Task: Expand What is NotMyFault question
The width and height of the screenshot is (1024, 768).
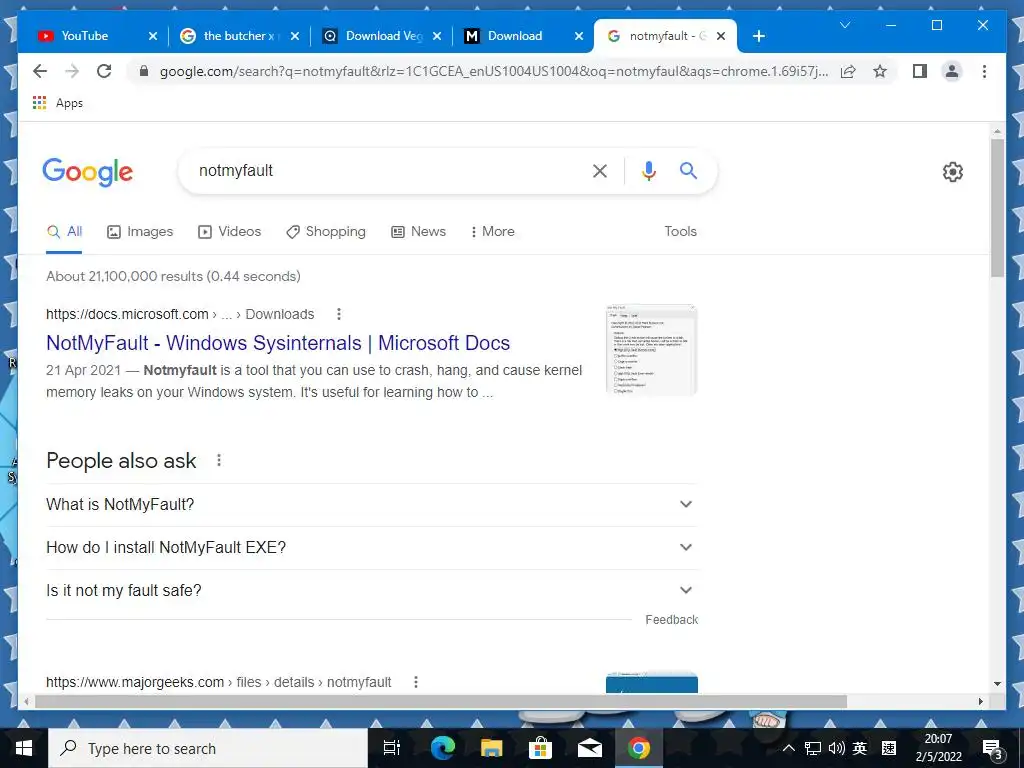Action: [372, 505]
